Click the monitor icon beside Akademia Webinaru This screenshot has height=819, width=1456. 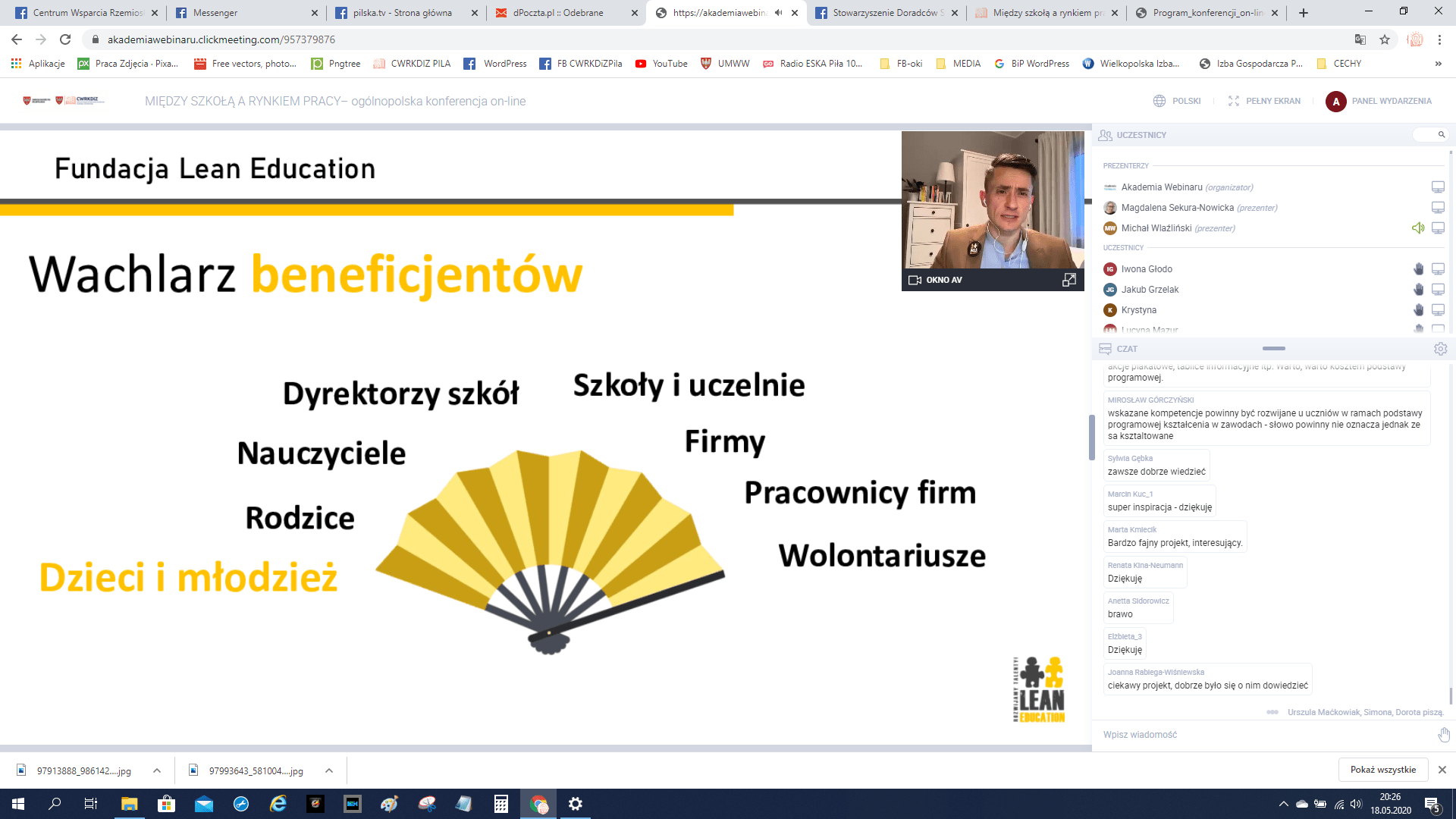pos(1438,187)
